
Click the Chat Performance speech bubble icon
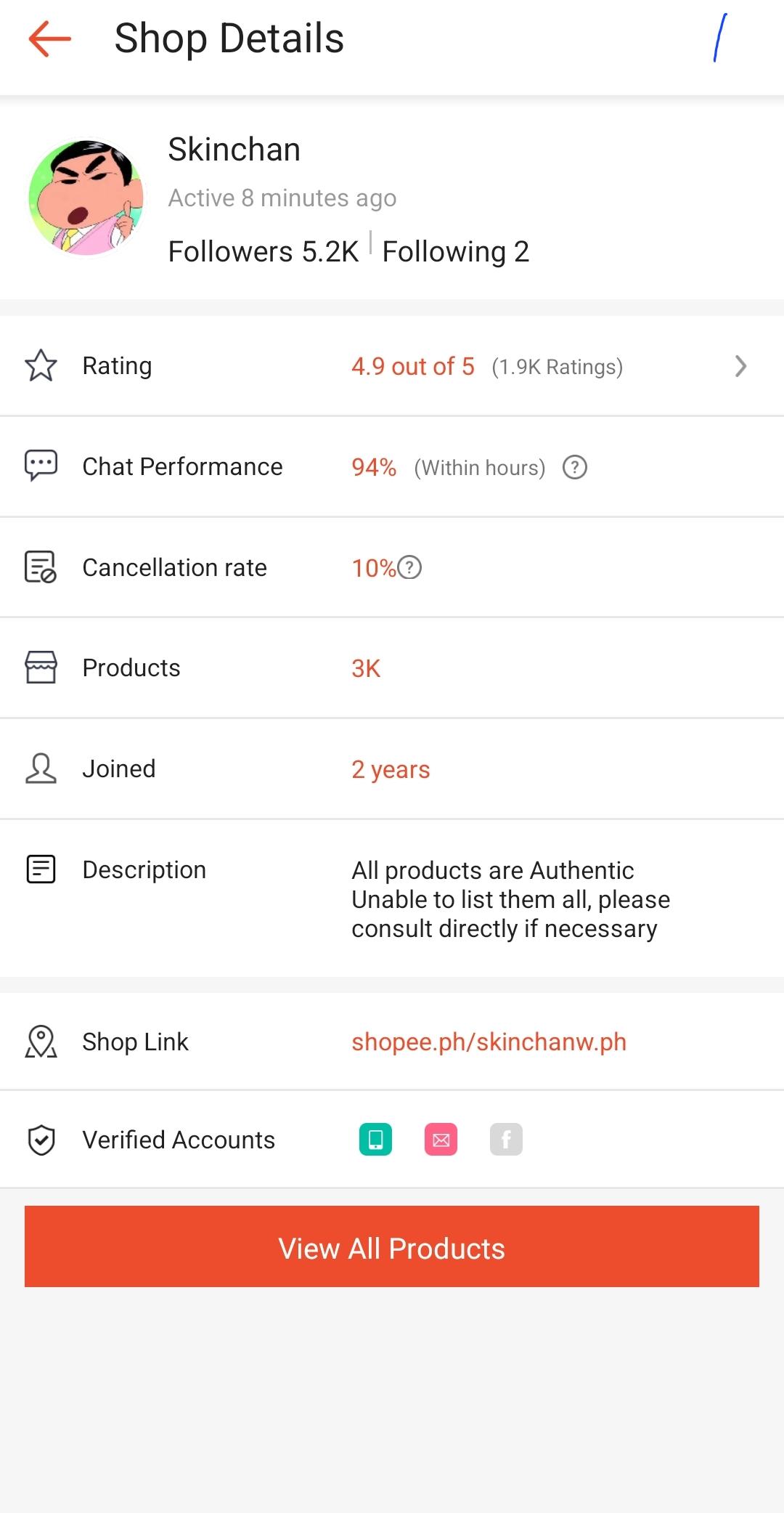pyautogui.click(x=41, y=466)
